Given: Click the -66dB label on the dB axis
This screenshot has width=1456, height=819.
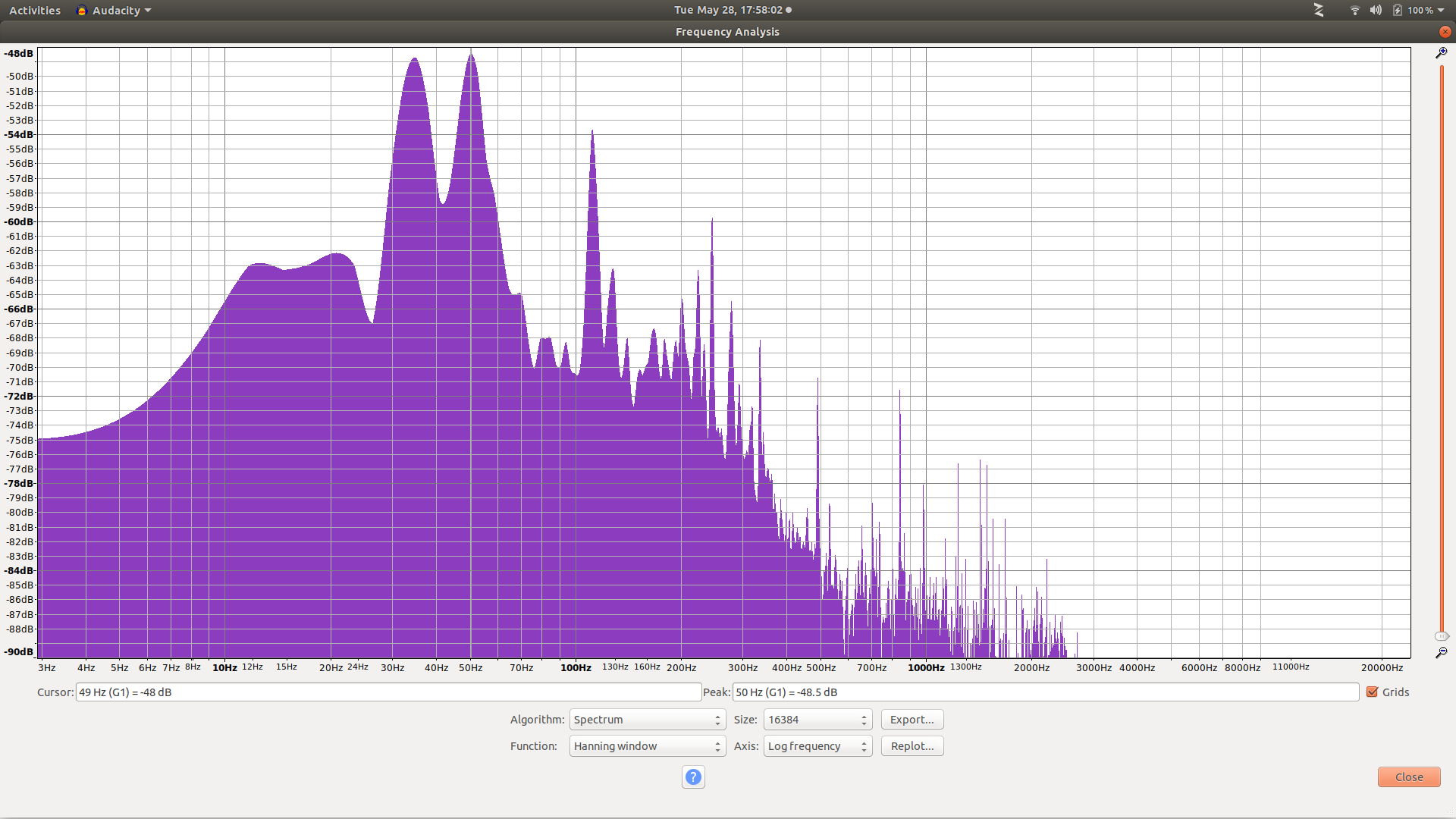Looking at the screenshot, I should (x=19, y=309).
